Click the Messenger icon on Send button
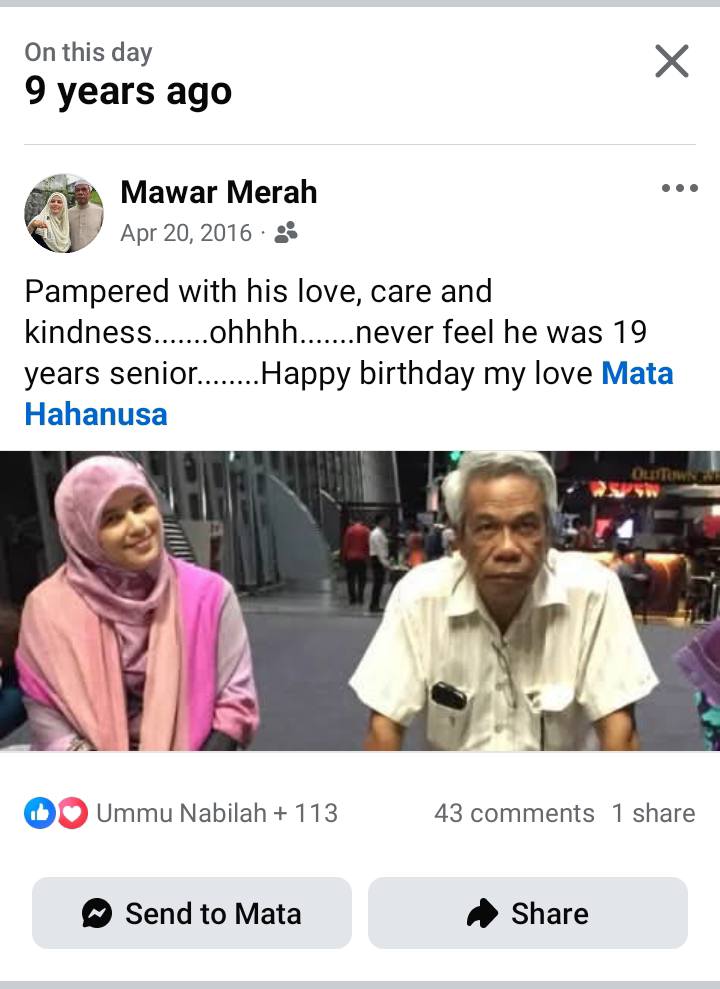Viewport: 720px width, 989px height. tap(97, 913)
